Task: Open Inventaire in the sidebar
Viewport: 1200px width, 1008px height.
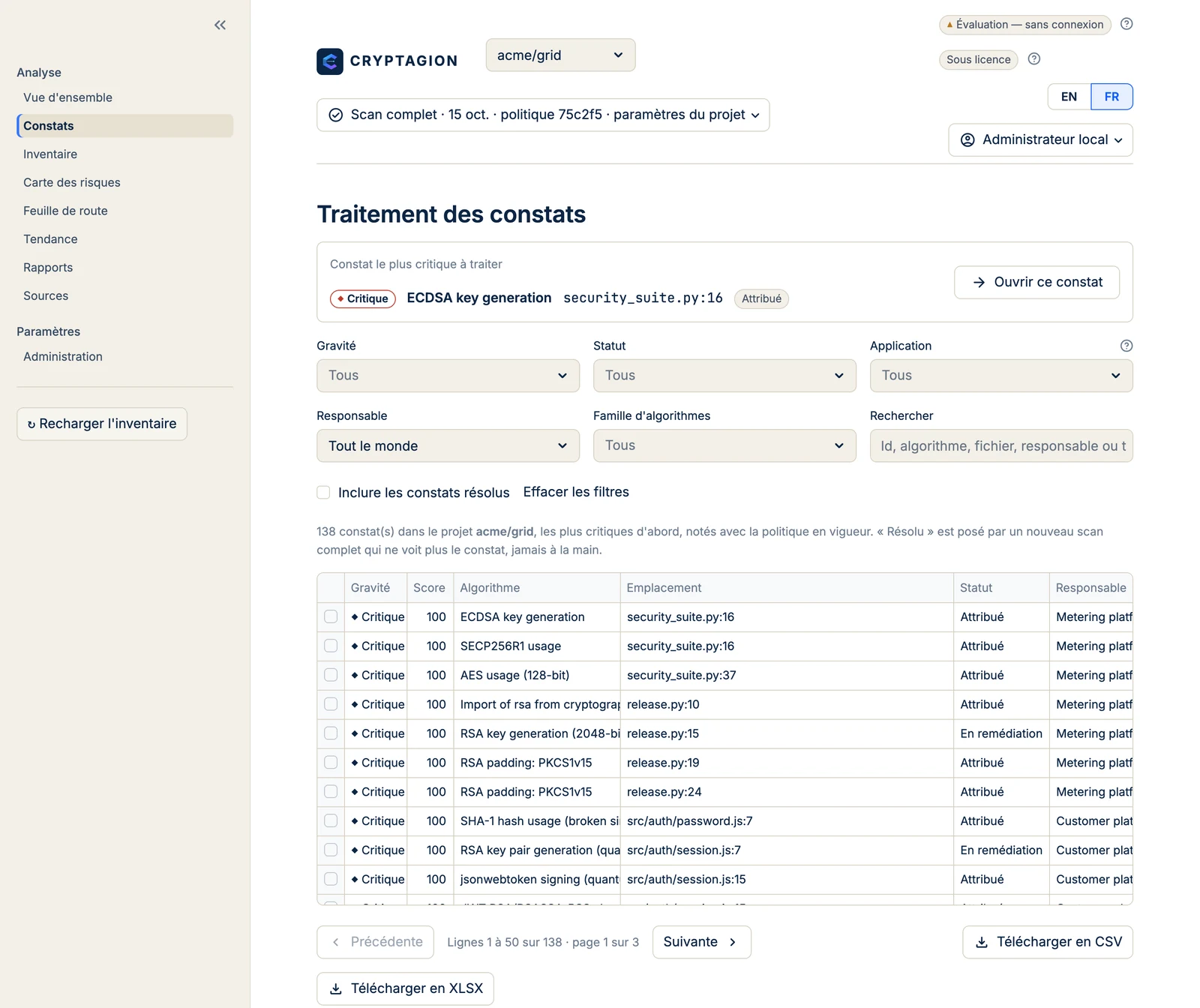Action: click(x=50, y=154)
